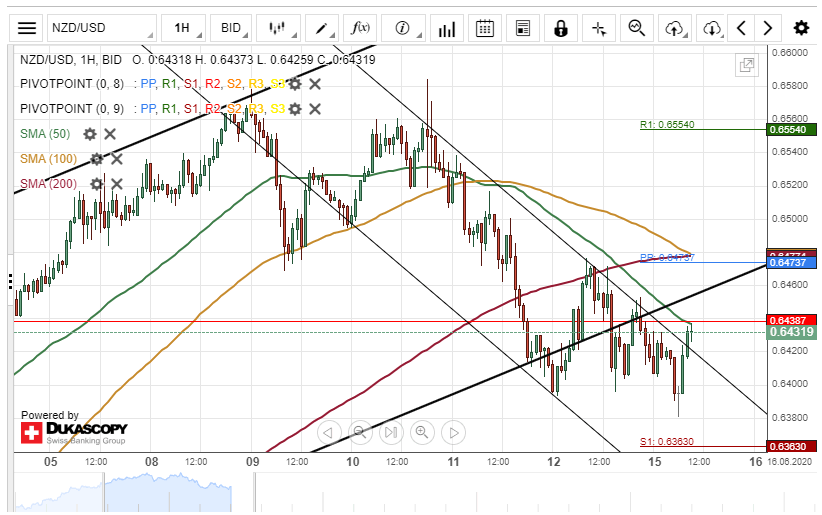Screen dimensions: 822x515
Task: Toggle the padlock lock icon
Action: click(561, 28)
